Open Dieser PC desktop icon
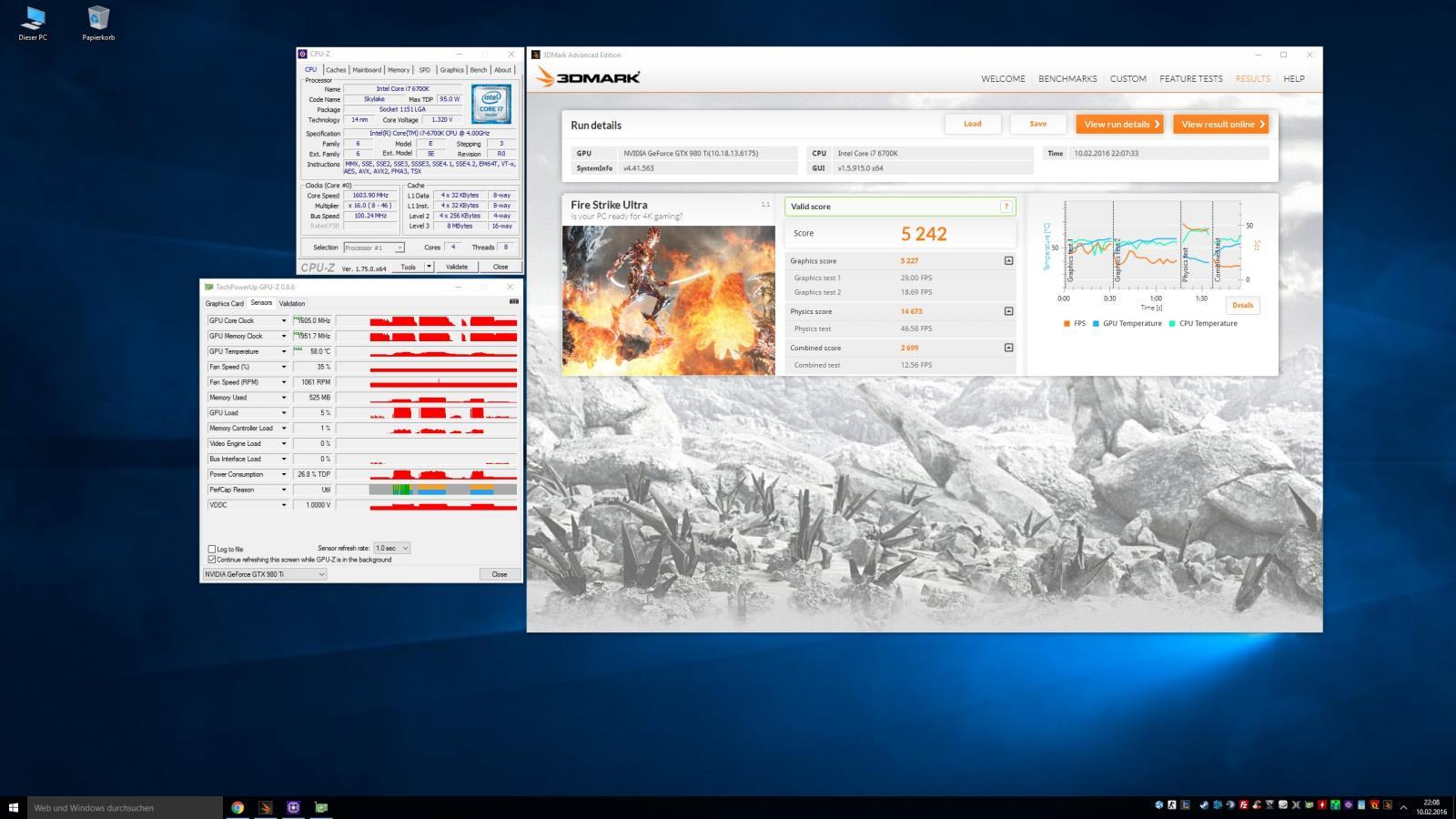Viewport: 1456px width, 819px height. pos(33,24)
